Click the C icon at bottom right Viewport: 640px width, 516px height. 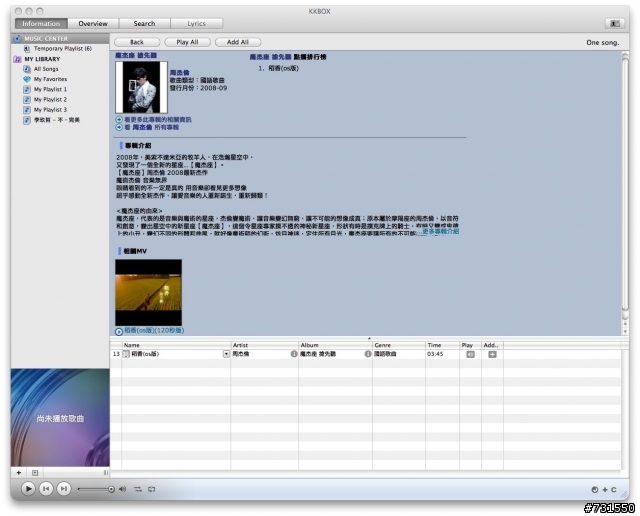pyautogui.click(x=613, y=489)
